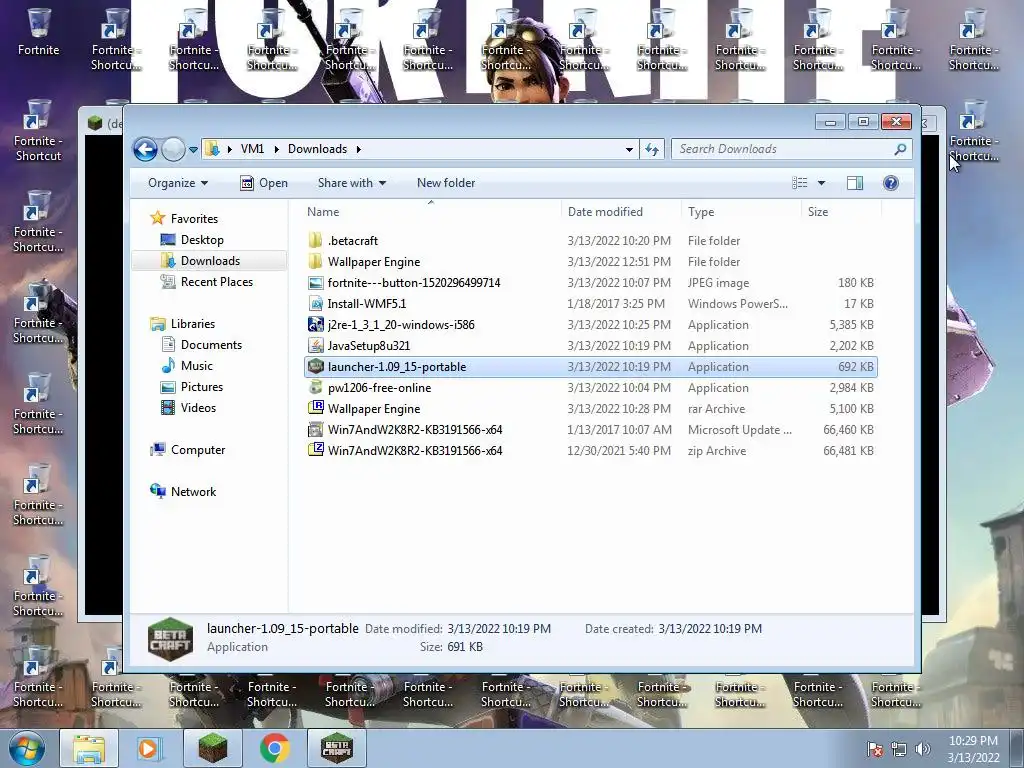Click the volume speaker tray icon
Screen dimensions: 1024x768
pos(922,749)
